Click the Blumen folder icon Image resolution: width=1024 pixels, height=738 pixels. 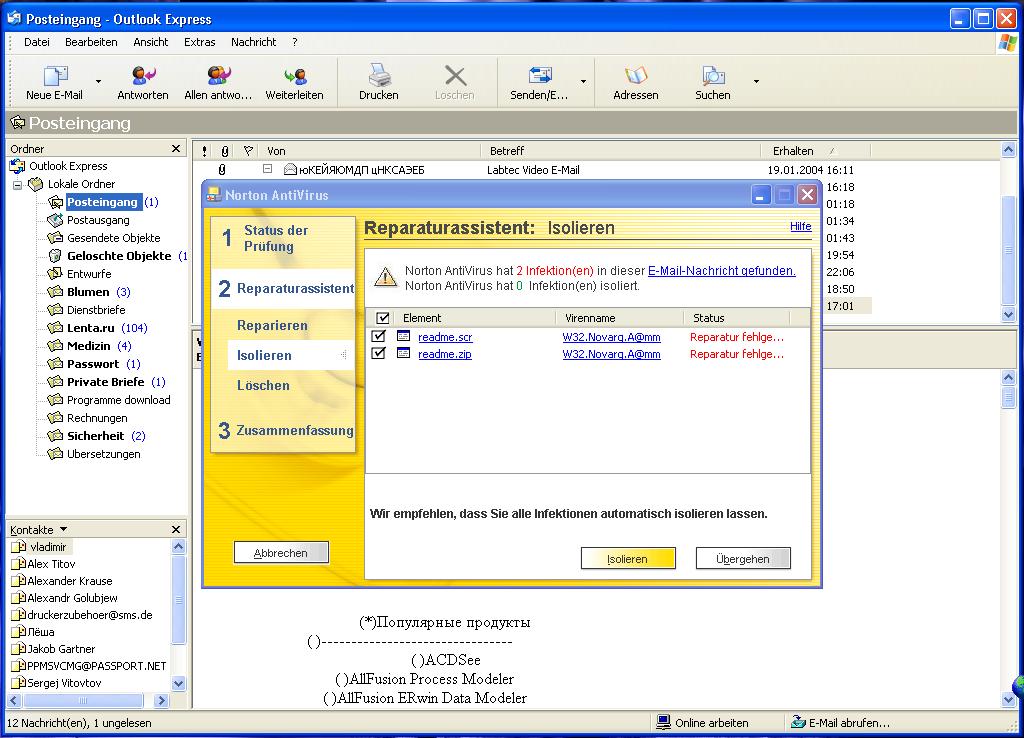click(x=56, y=292)
